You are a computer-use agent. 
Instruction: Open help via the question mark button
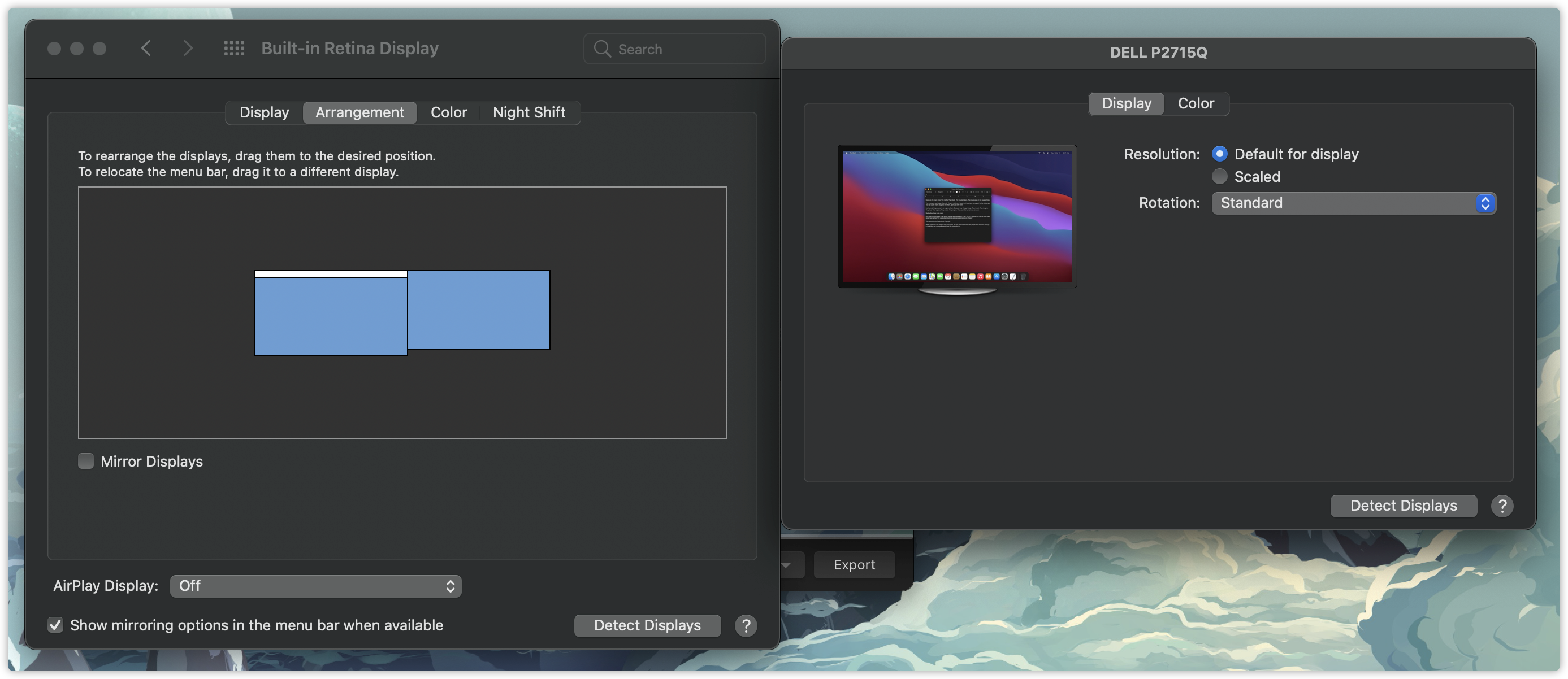[x=746, y=625]
